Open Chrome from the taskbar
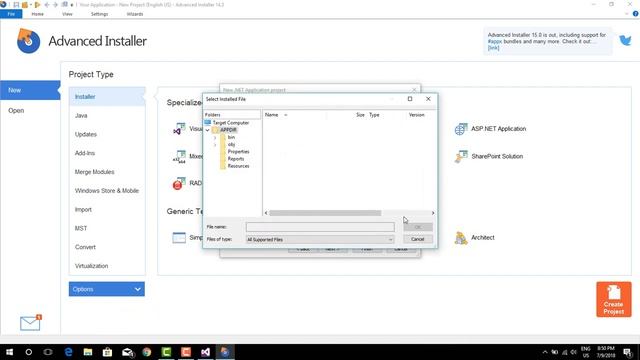This screenshot has height=360, width=640. (x=147, y=352)
